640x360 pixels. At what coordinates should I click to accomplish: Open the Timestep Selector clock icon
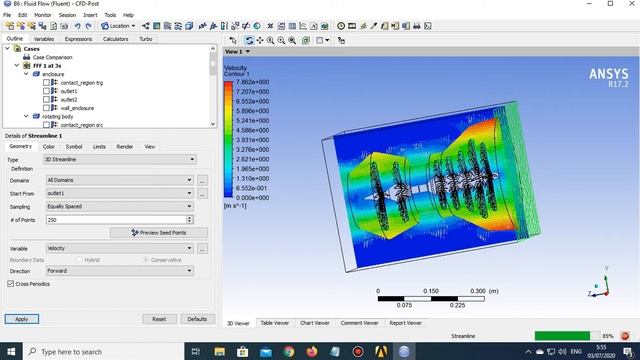tap(341, 26)
